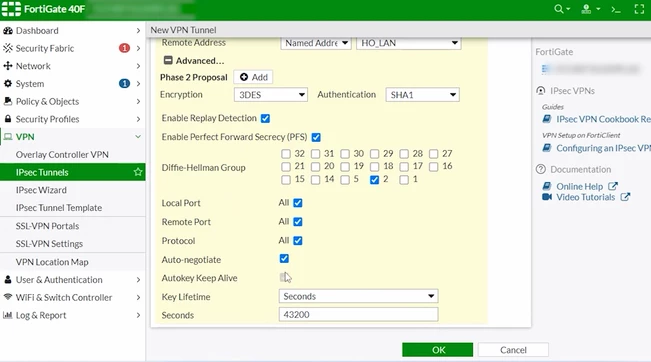The width and height of the screenshot is (651, 362).
Task: Open the HO_LAN address dropdown
Action: 409,43
